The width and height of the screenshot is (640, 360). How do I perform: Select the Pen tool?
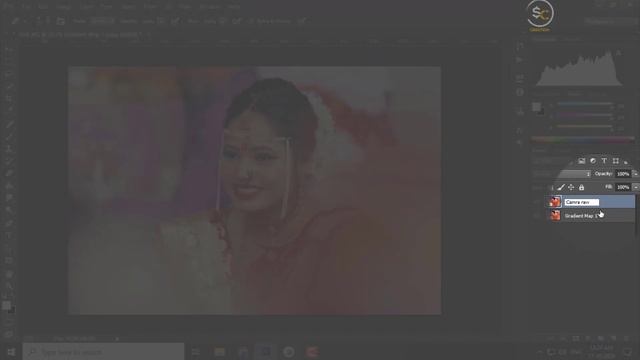9,223
